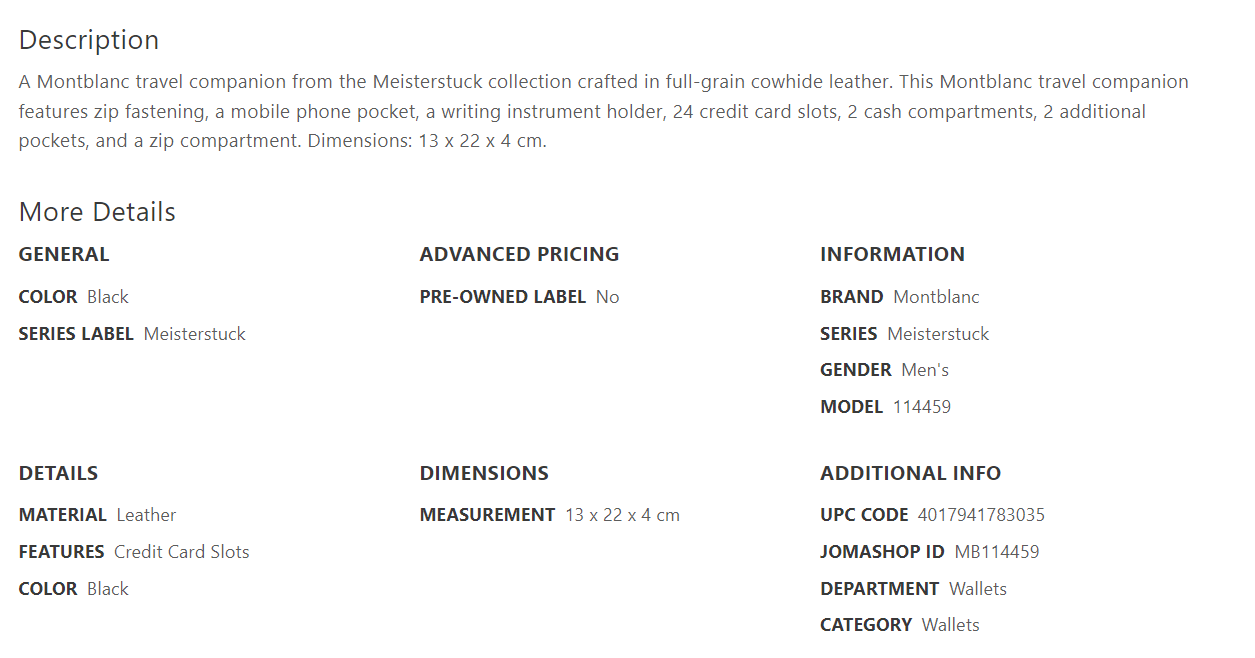Click the Montblanc brand value
1255x658 pixels.
pyautogui.click(x=936, y=297)
